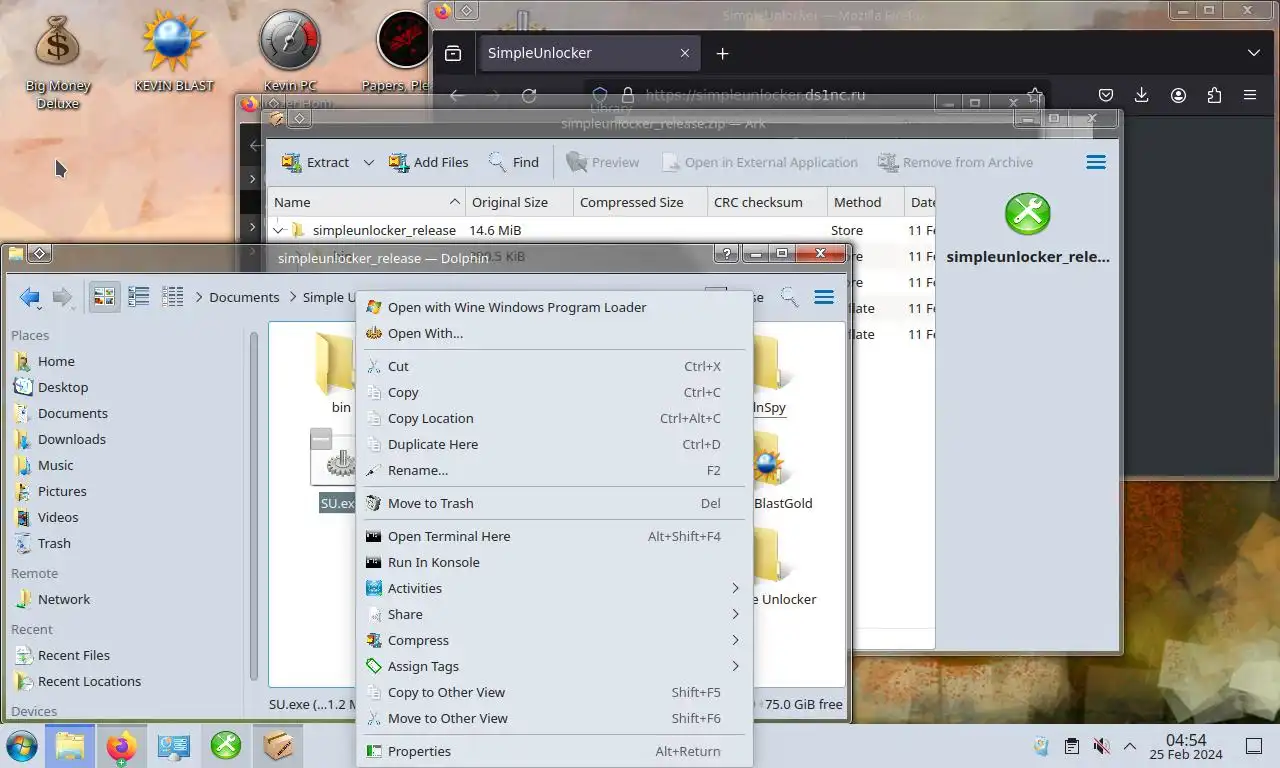Reload page in Firefox
Screen dimensions: 1280x768
click(529, 95)
